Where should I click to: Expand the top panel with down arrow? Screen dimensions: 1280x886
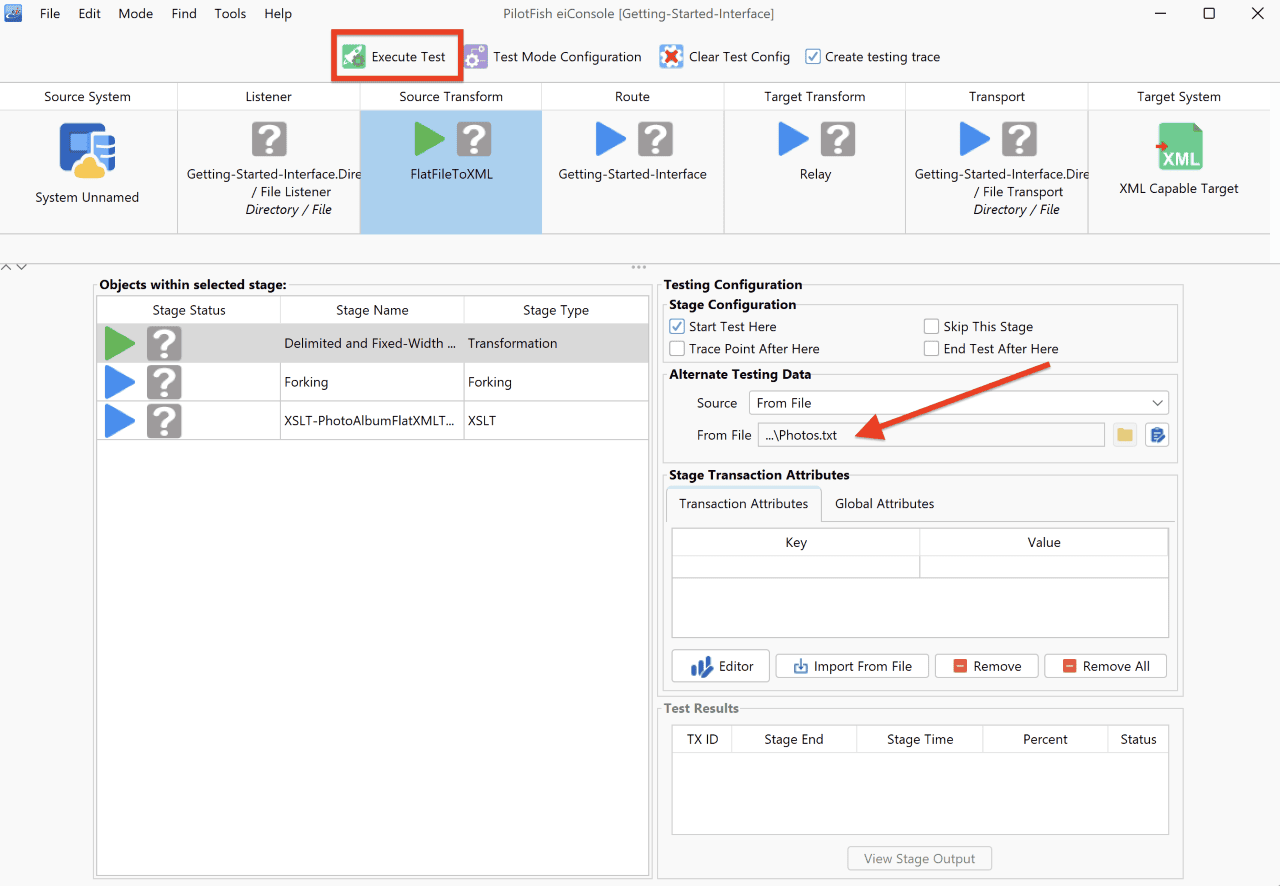[x=21, y=267]
